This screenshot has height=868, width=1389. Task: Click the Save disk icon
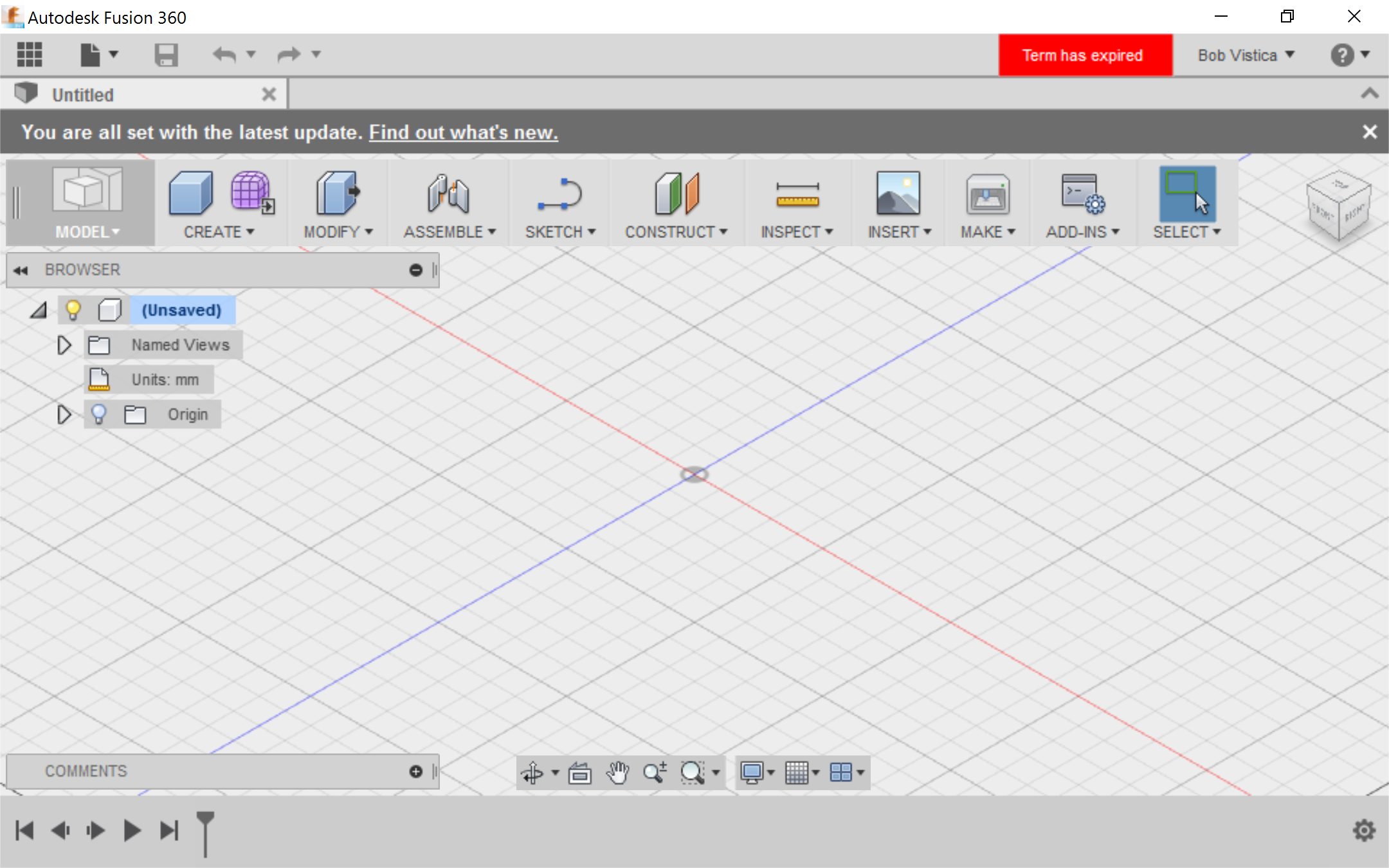(x=166, y=55)
